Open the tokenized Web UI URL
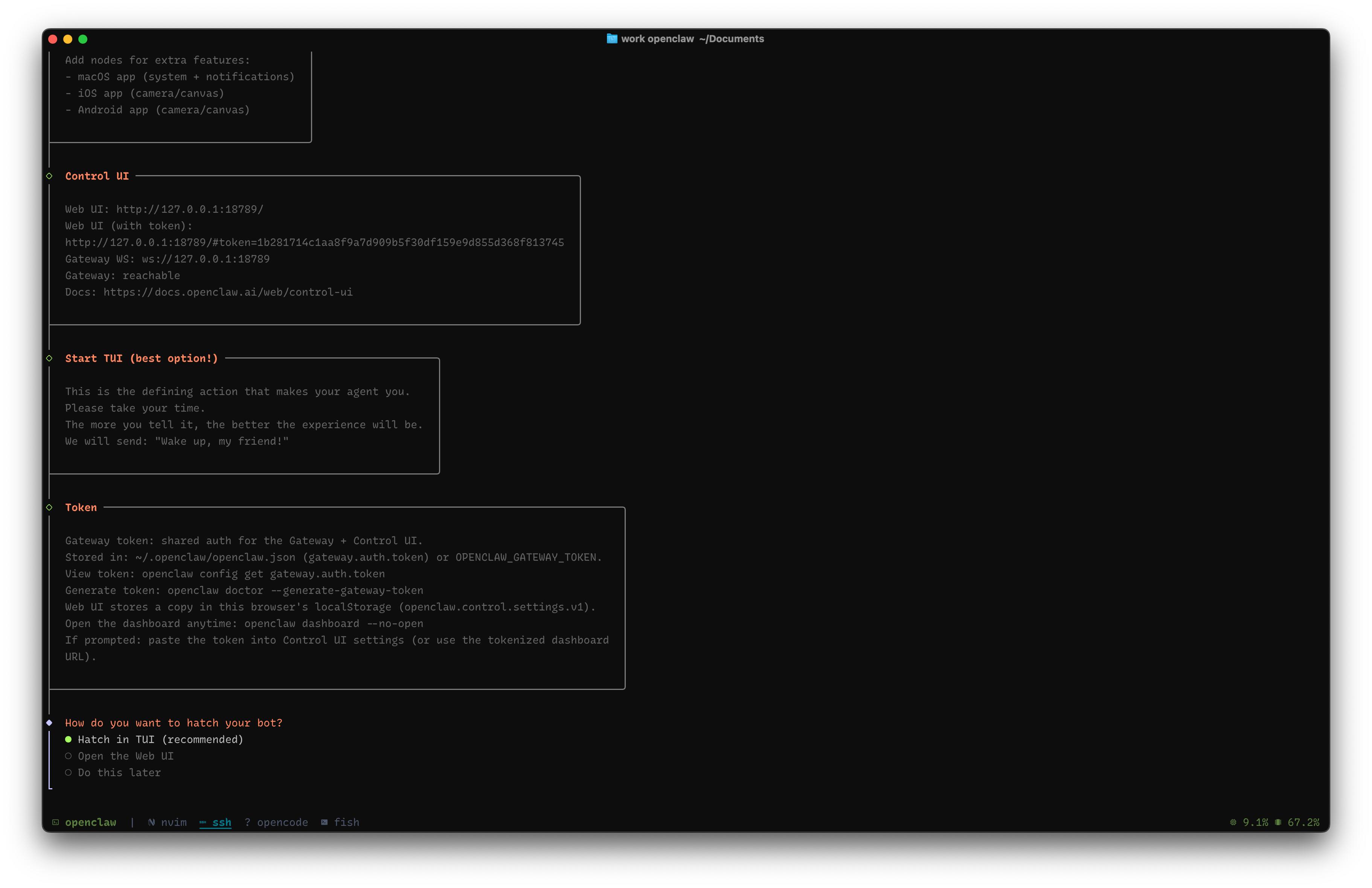1372x888 pixels. 314,242
